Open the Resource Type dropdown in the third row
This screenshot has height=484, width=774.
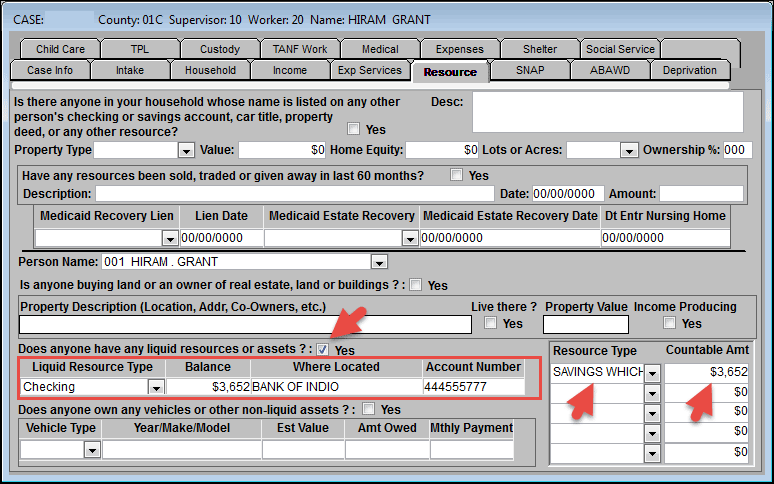point(652,413)
